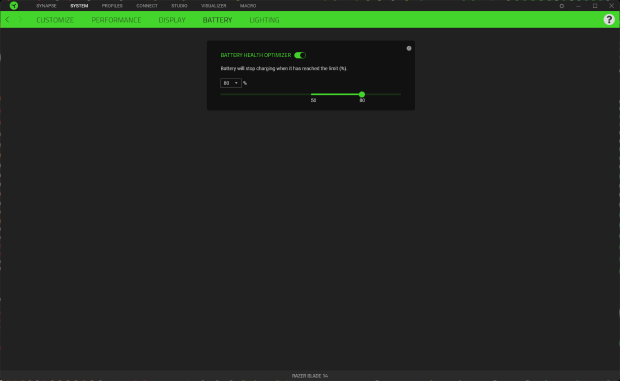The height and width of the screenshot is (381, 620).
Task: Open the Display tab
Action: (x=172, y=20)
